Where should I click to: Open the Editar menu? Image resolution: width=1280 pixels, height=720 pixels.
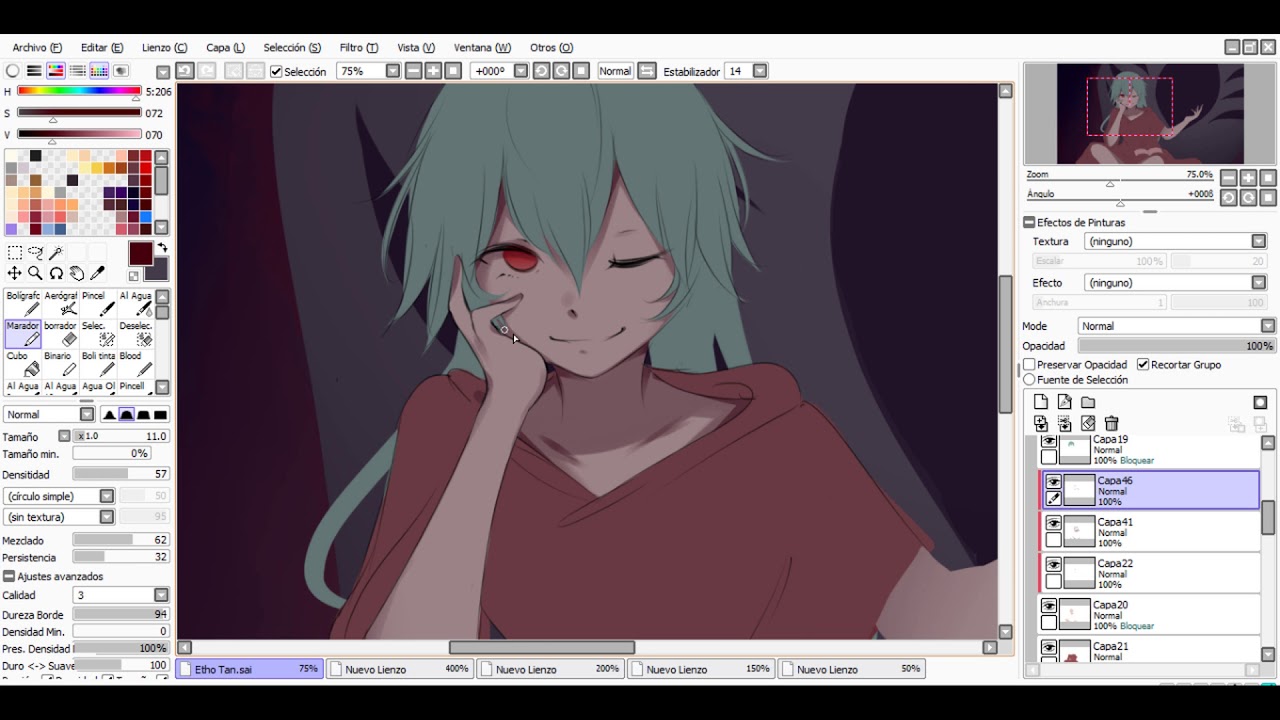point(102,47)
